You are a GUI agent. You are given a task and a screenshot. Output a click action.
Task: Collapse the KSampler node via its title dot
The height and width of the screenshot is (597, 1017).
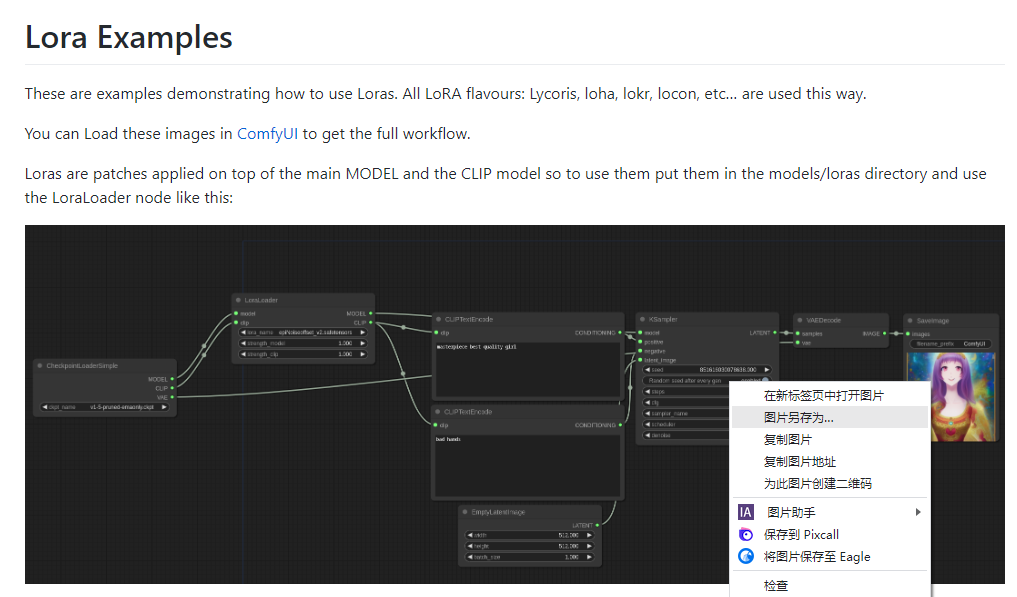(x=643, y=319)
